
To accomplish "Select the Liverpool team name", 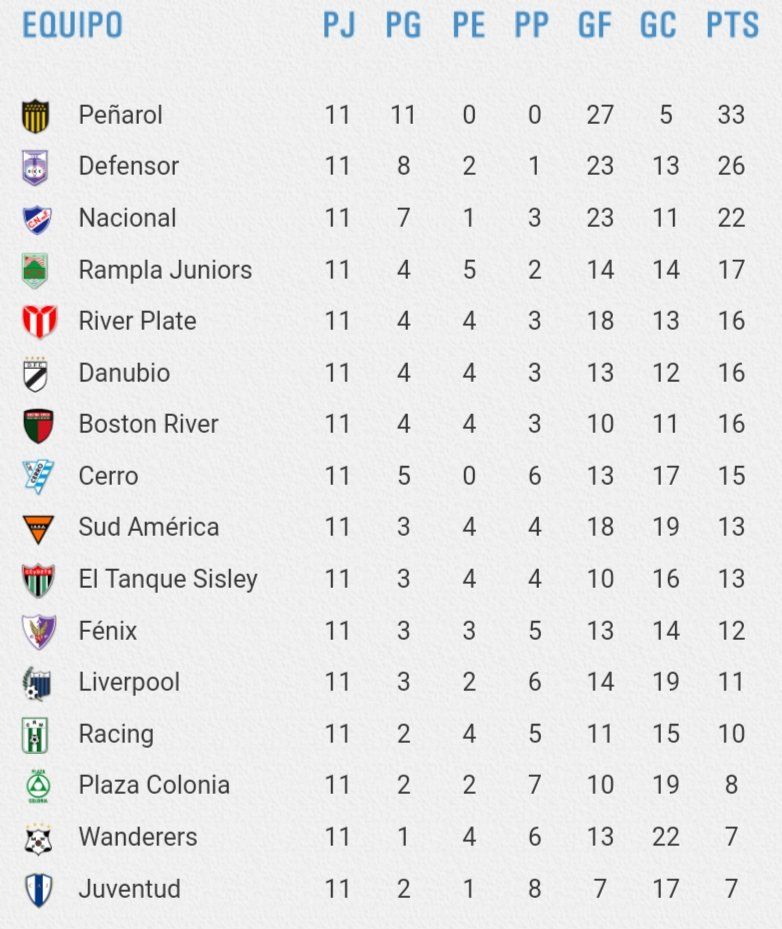I will pos(129,682).
